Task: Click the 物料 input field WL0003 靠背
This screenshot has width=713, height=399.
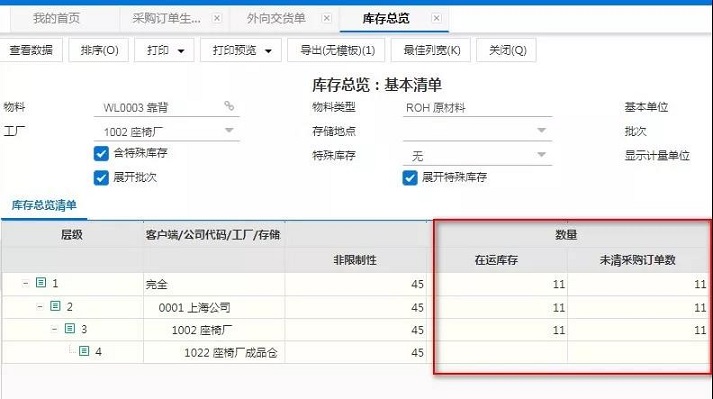Action: (x=166, y=108)
